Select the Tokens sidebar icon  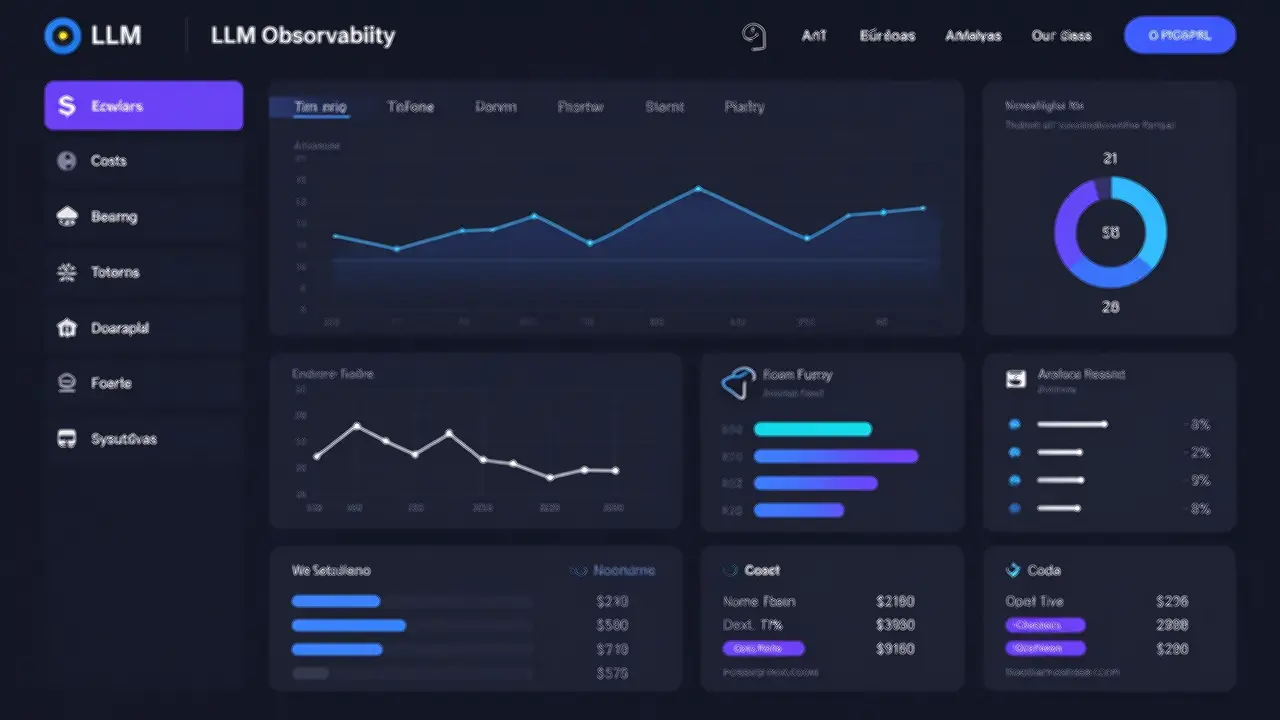[66, 272]
